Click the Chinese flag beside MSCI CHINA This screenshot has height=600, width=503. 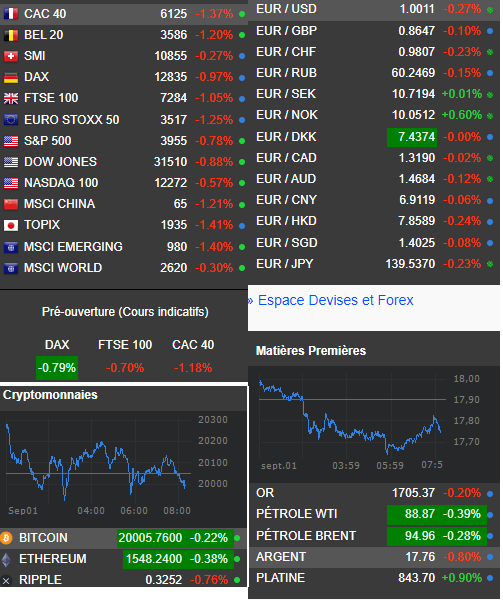tap(11, 204)
